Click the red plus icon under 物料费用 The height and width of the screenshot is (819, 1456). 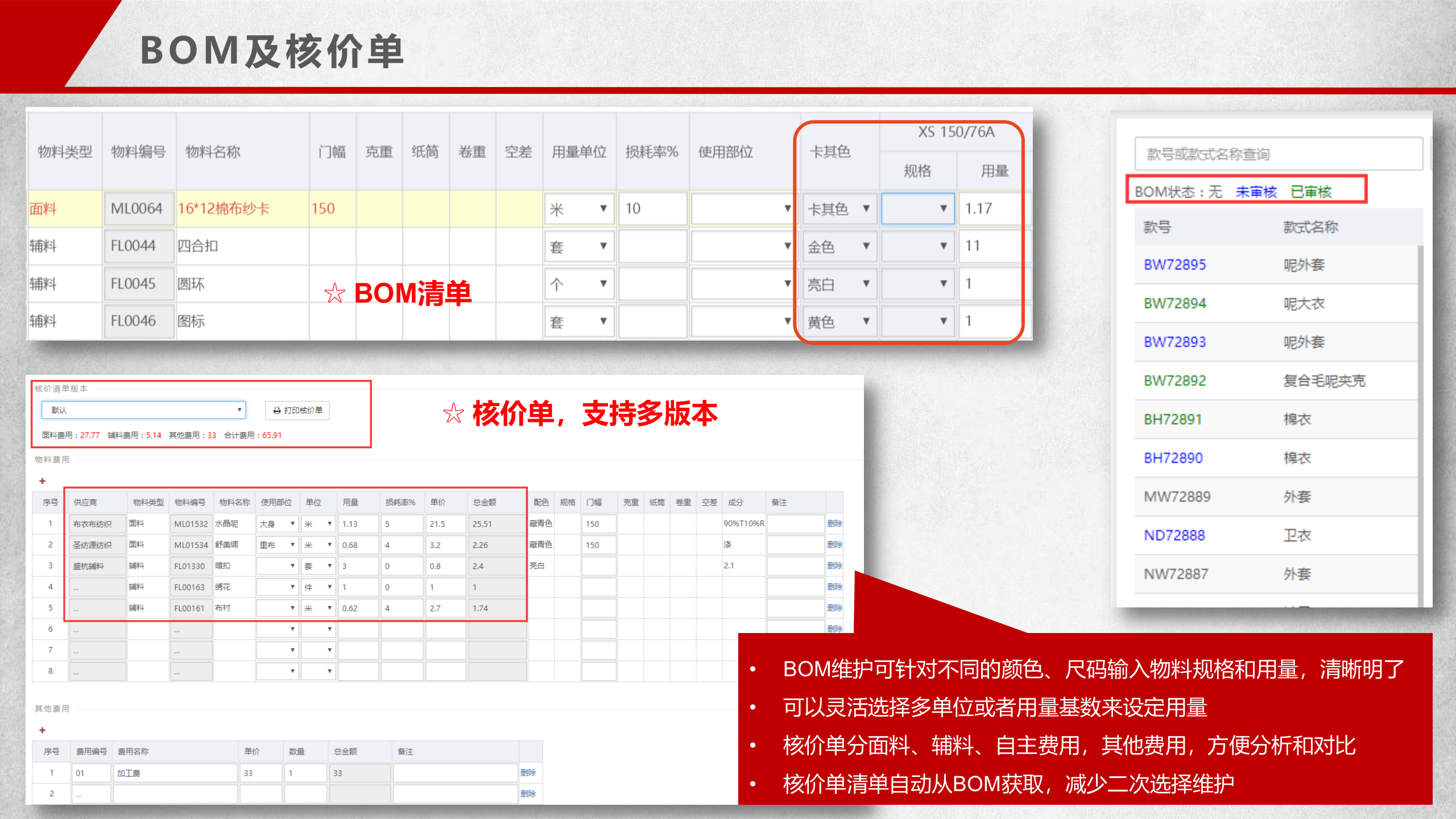coord(43,481)
